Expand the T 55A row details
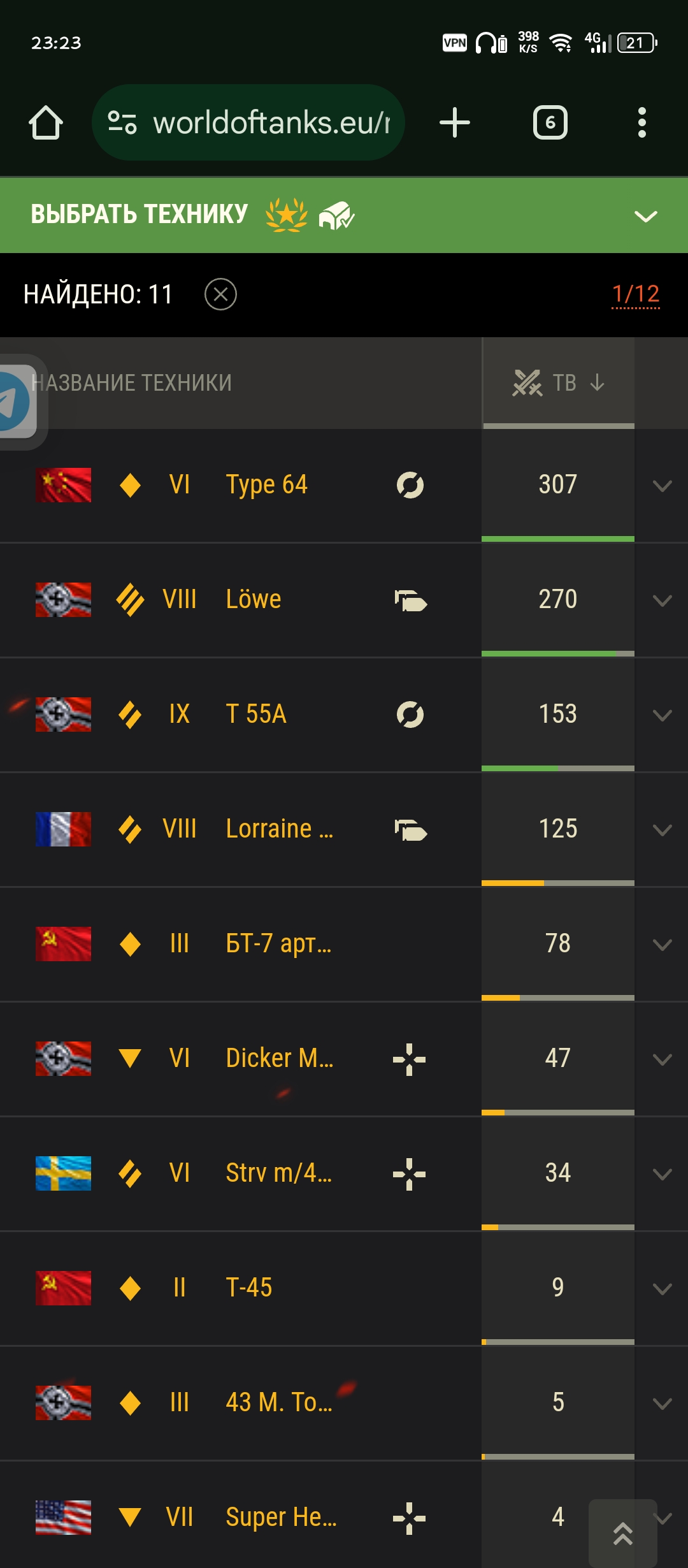Viewport: 688px width, 1568px height. pyautogui.click(x=663, y=715)
